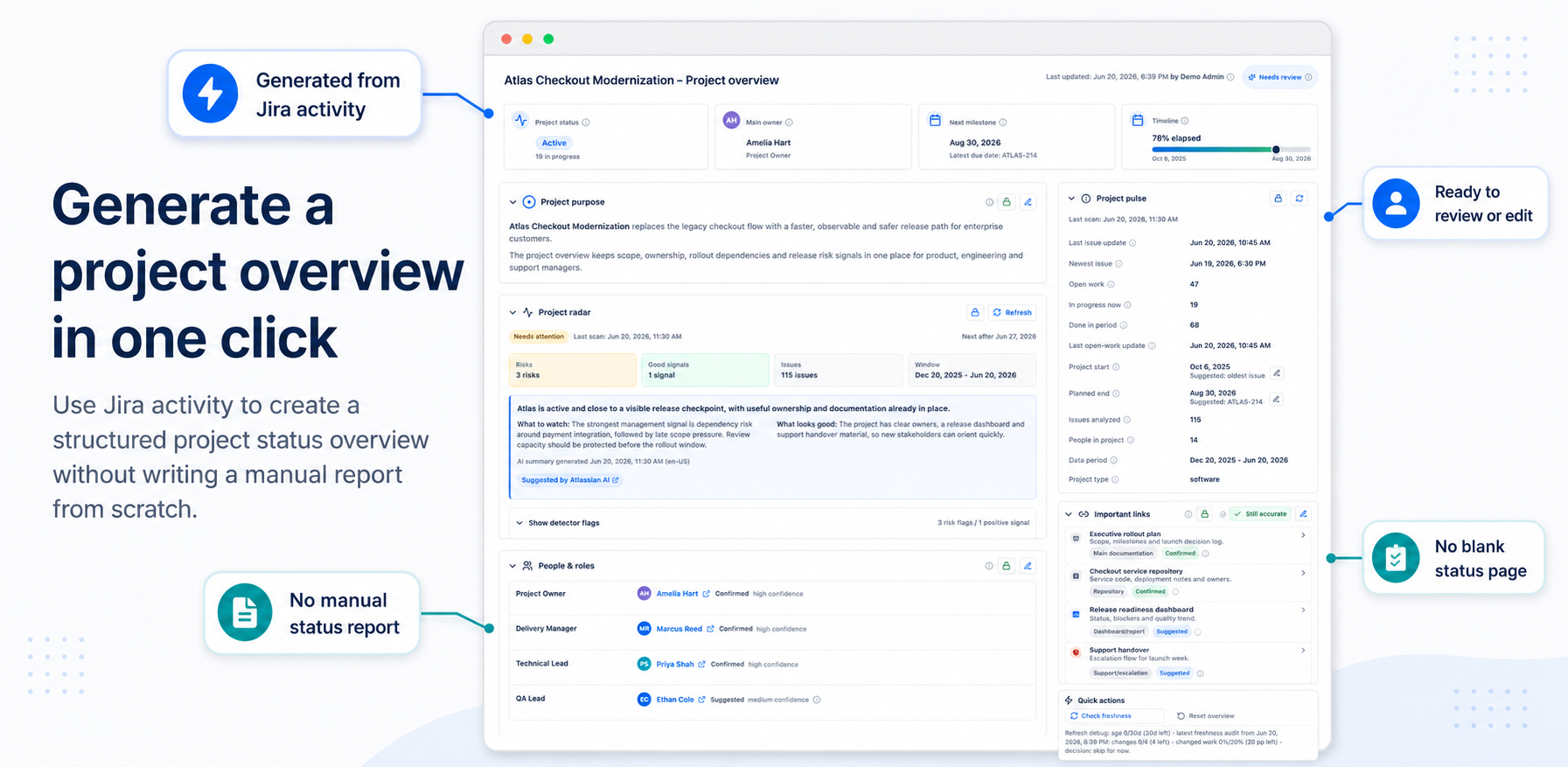Click the Needs attention badge

(539, 337)
